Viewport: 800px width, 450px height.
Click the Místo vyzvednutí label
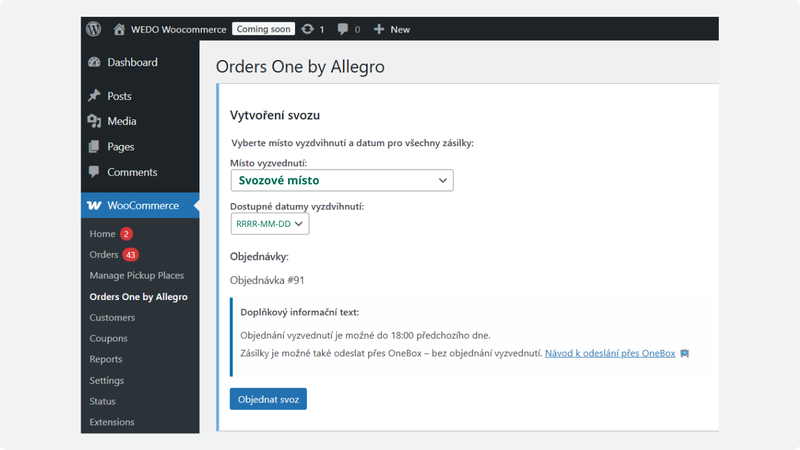click(268, 163)
